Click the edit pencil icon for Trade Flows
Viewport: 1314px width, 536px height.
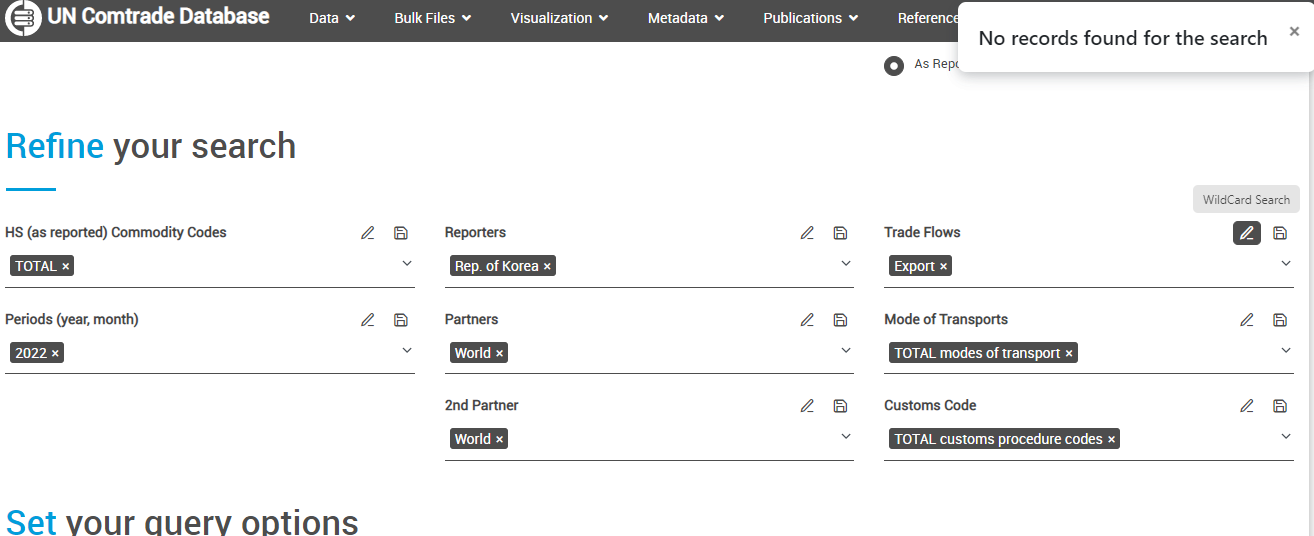click(1246, 233)
